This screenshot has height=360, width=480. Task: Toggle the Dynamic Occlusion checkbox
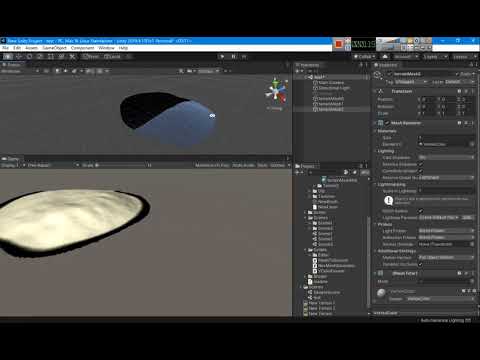(x=421, y=264)
